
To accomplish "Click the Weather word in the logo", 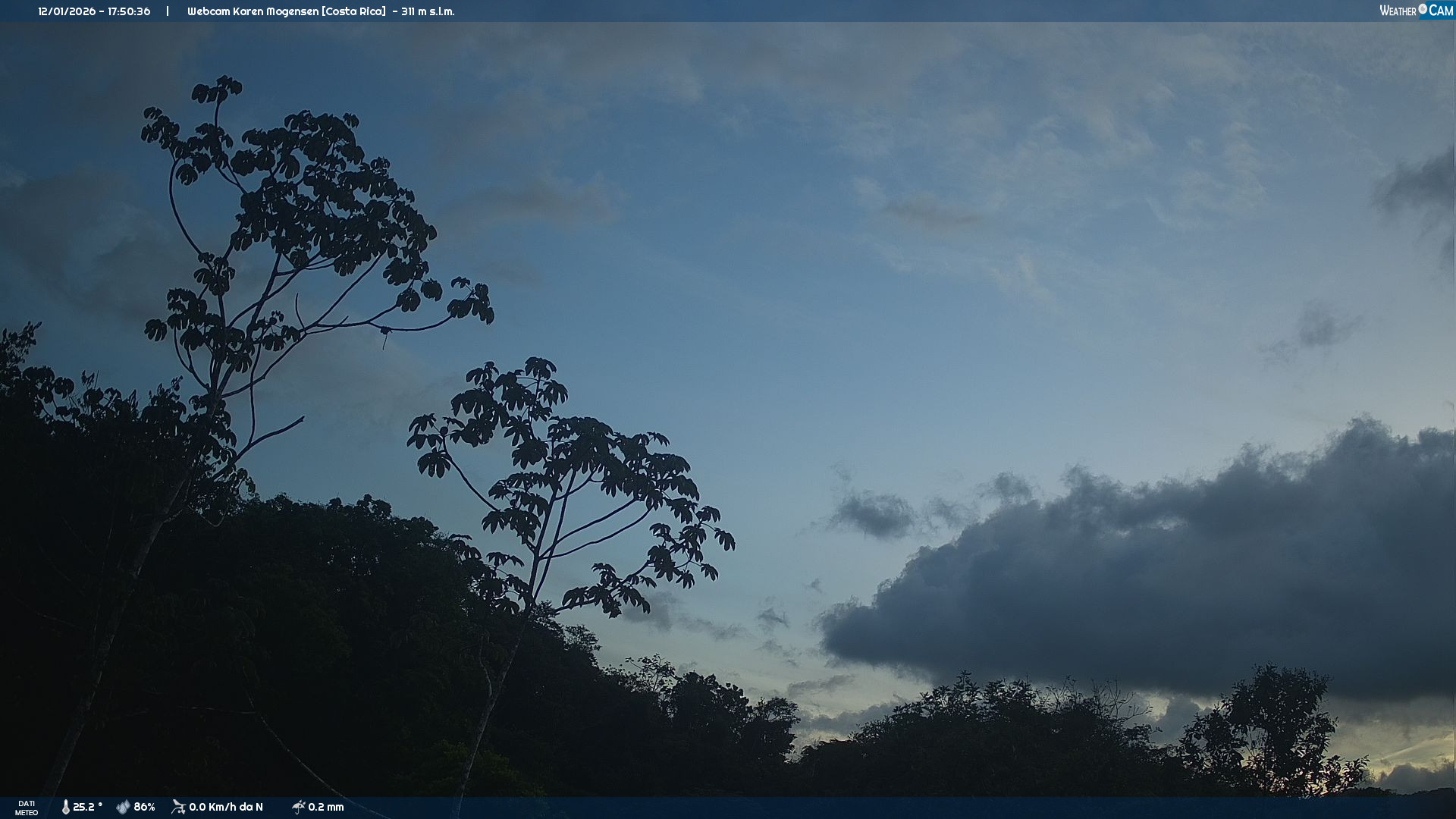I will point(1398,11).
